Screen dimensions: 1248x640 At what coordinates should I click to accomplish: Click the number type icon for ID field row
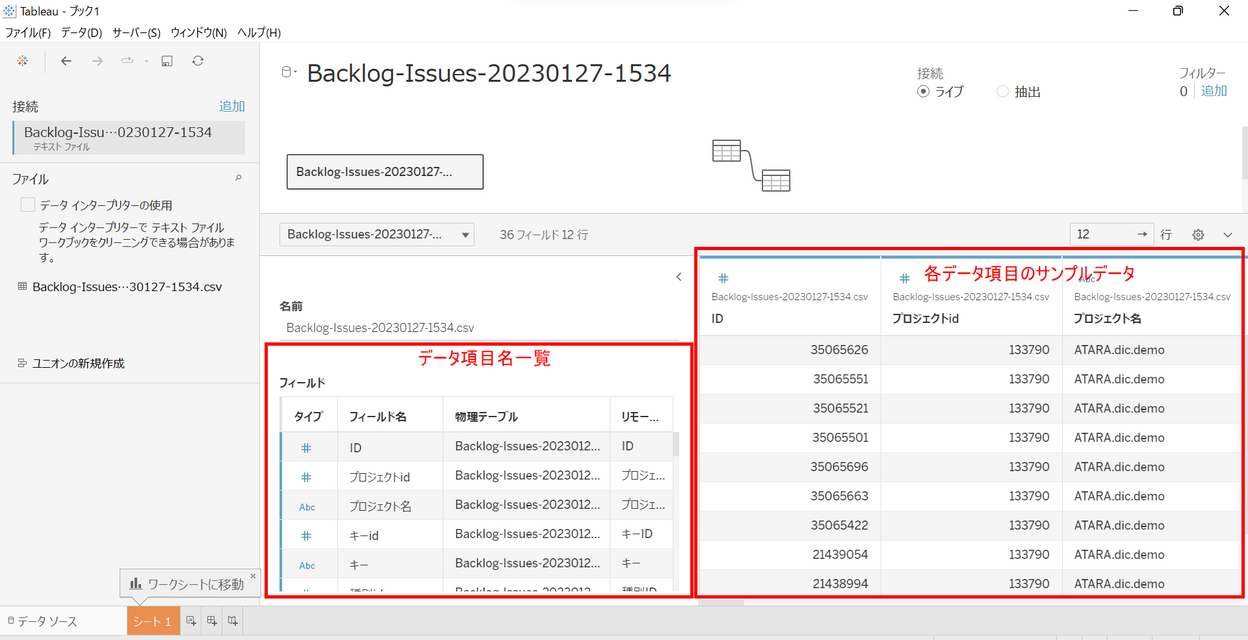[307, 448]
